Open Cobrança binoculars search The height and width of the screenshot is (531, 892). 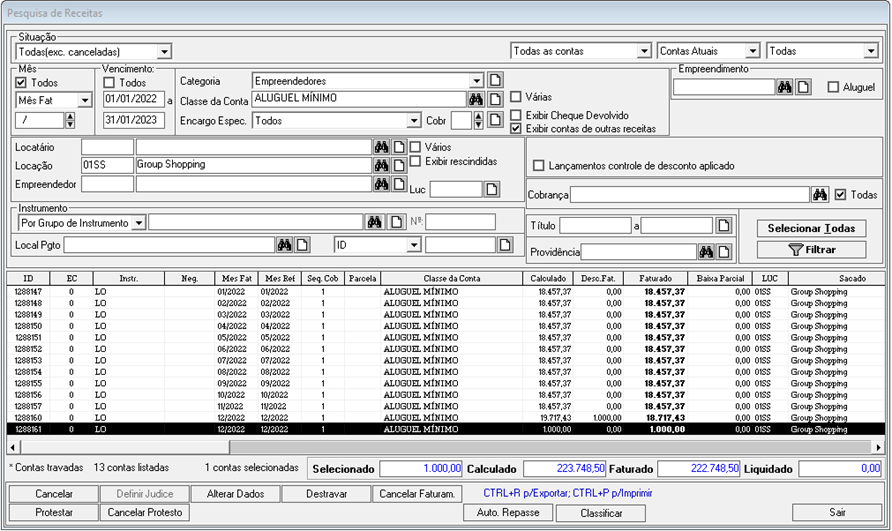[x=820, y=195]
